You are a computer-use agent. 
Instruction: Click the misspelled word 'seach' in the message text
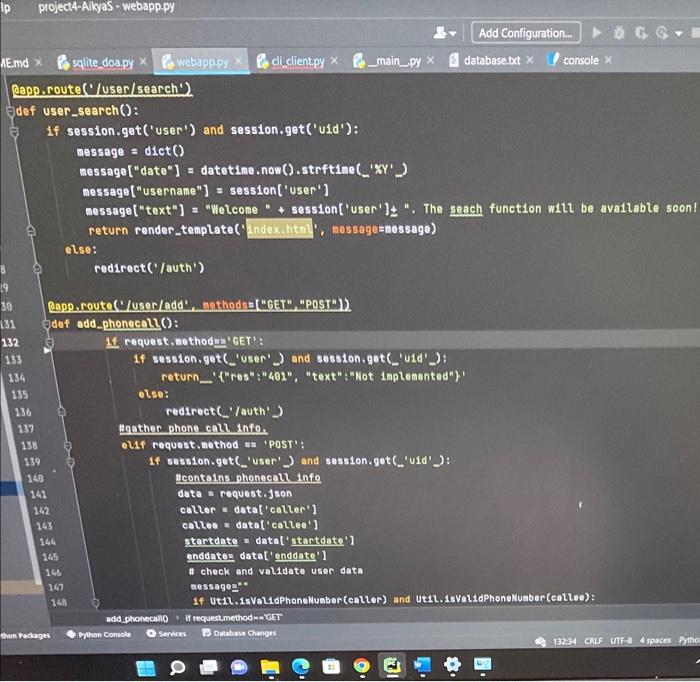coord(466,209)
